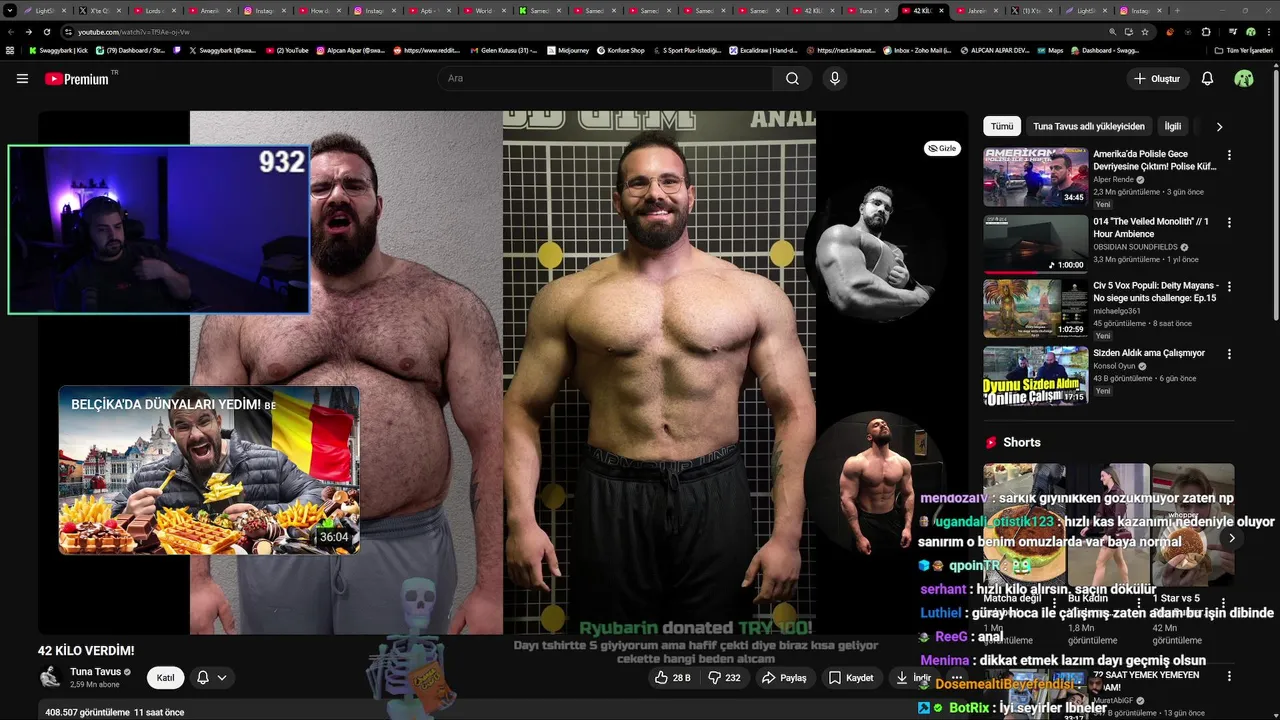Select 'Tuna Tavus adlı yükleyiciden' chip
1280x720 pixels.
1088,127
